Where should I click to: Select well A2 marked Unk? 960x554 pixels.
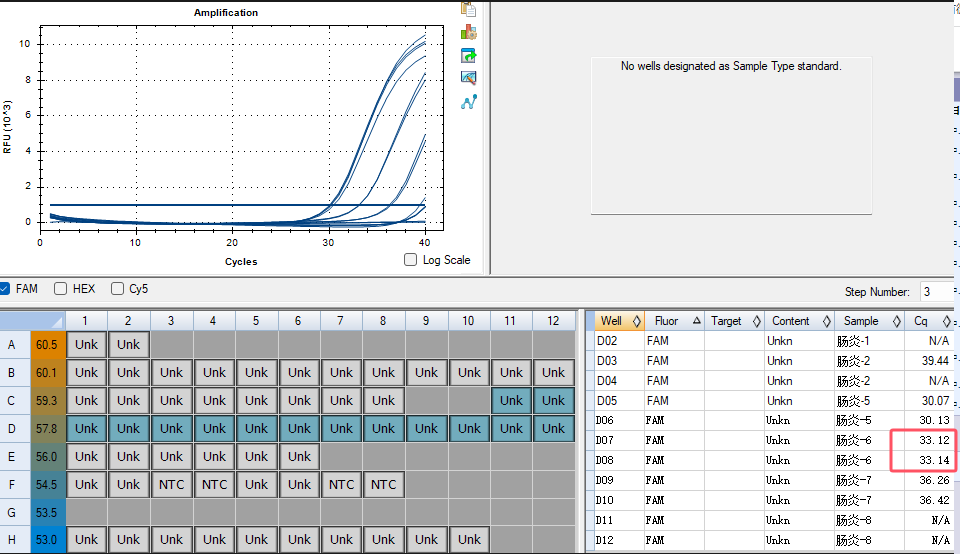pos(129,345)
